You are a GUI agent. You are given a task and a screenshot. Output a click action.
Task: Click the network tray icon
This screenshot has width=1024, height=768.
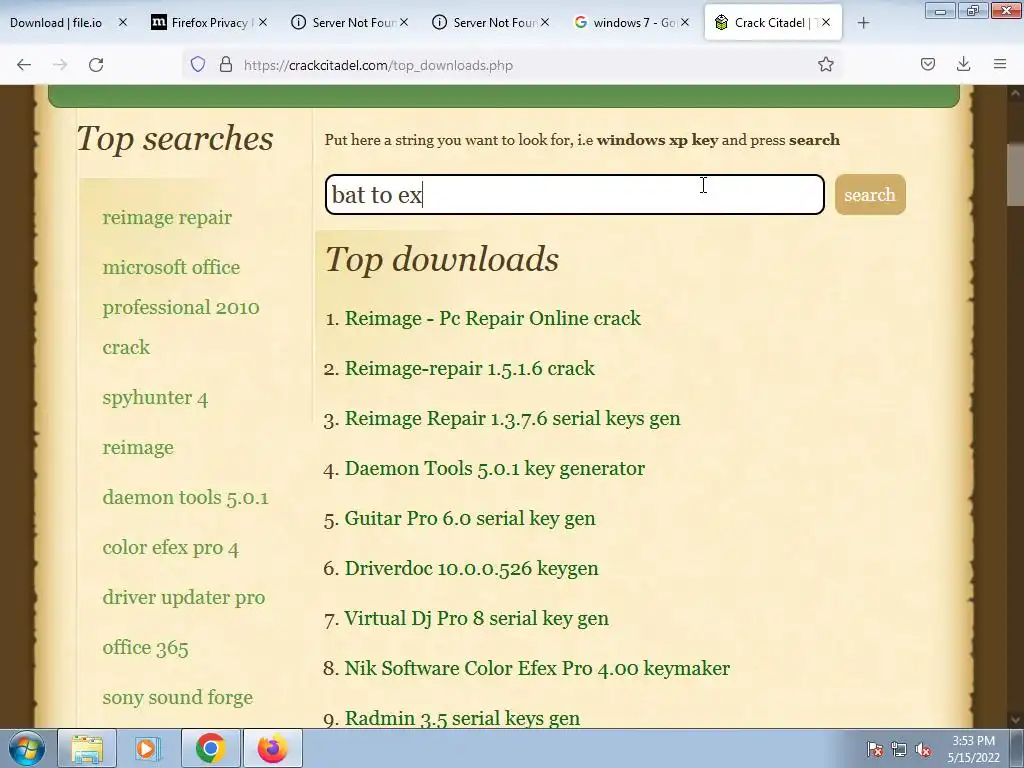click(x=899, y=749)
